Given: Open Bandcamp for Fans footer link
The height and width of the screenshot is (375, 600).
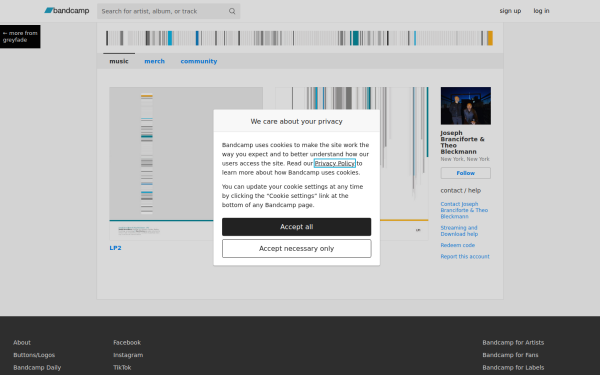Looking at the screenshot, I should click(x=510, y=355).
